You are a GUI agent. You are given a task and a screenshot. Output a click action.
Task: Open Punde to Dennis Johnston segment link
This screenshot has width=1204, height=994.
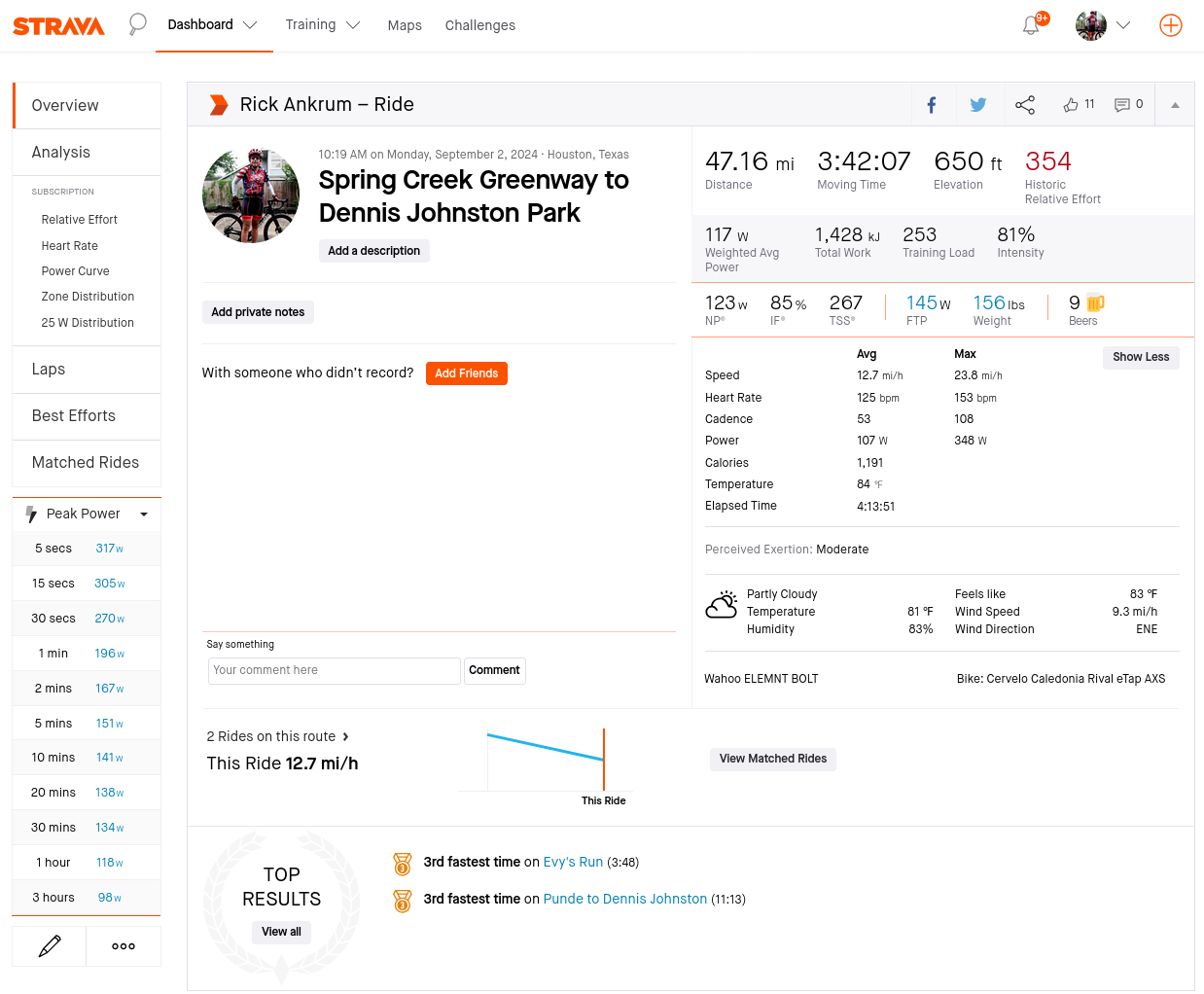pos(625,899)
